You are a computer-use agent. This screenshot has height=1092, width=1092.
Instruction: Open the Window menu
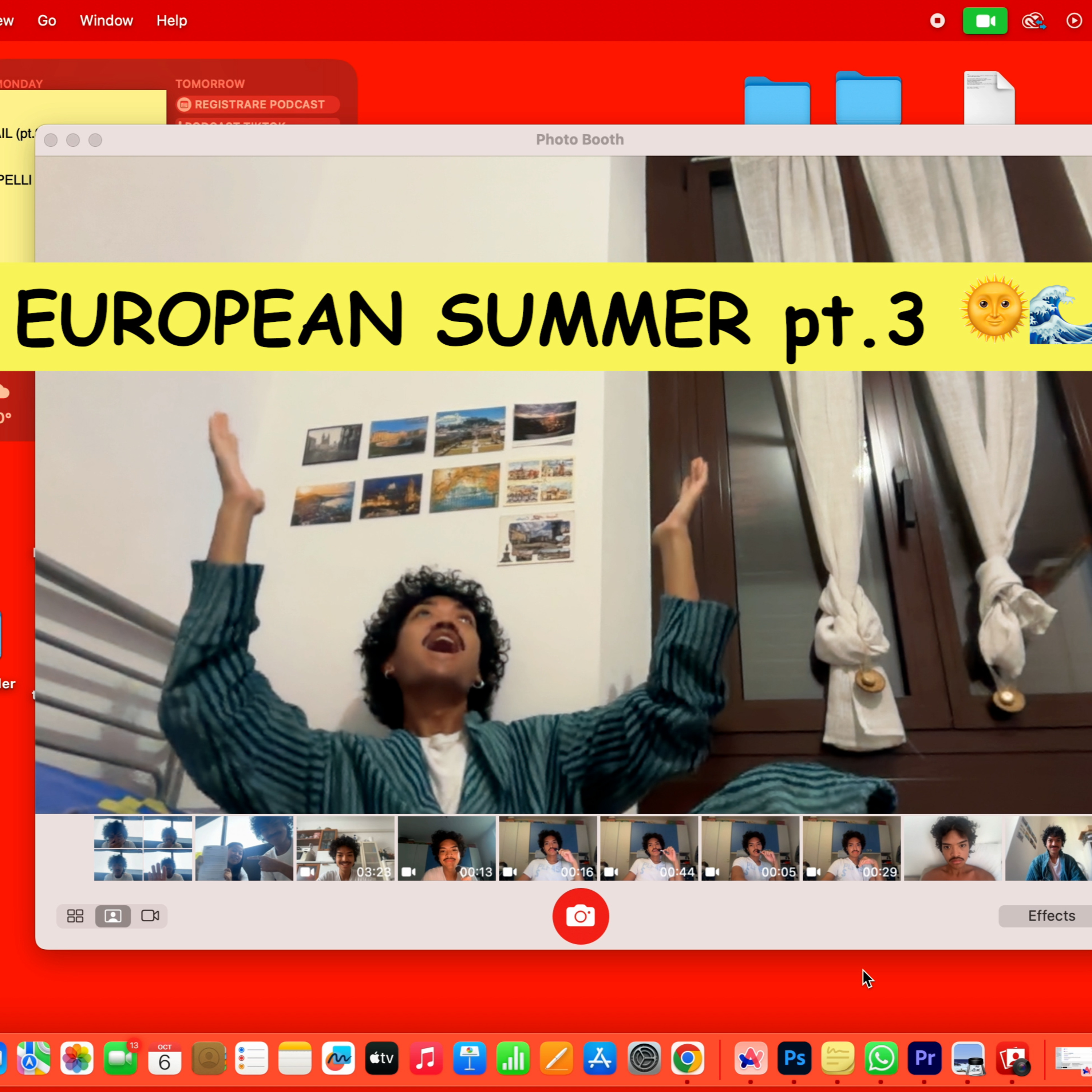click(106, 21)
